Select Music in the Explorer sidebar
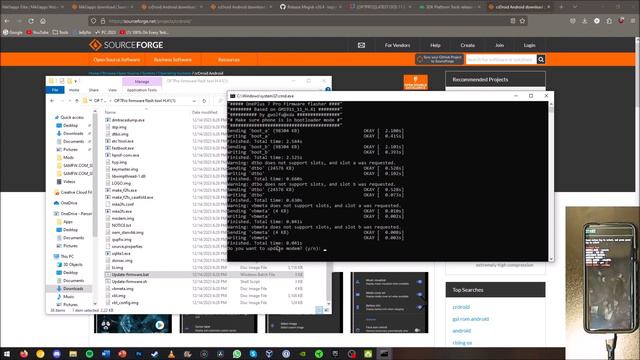 pos(68,297)
